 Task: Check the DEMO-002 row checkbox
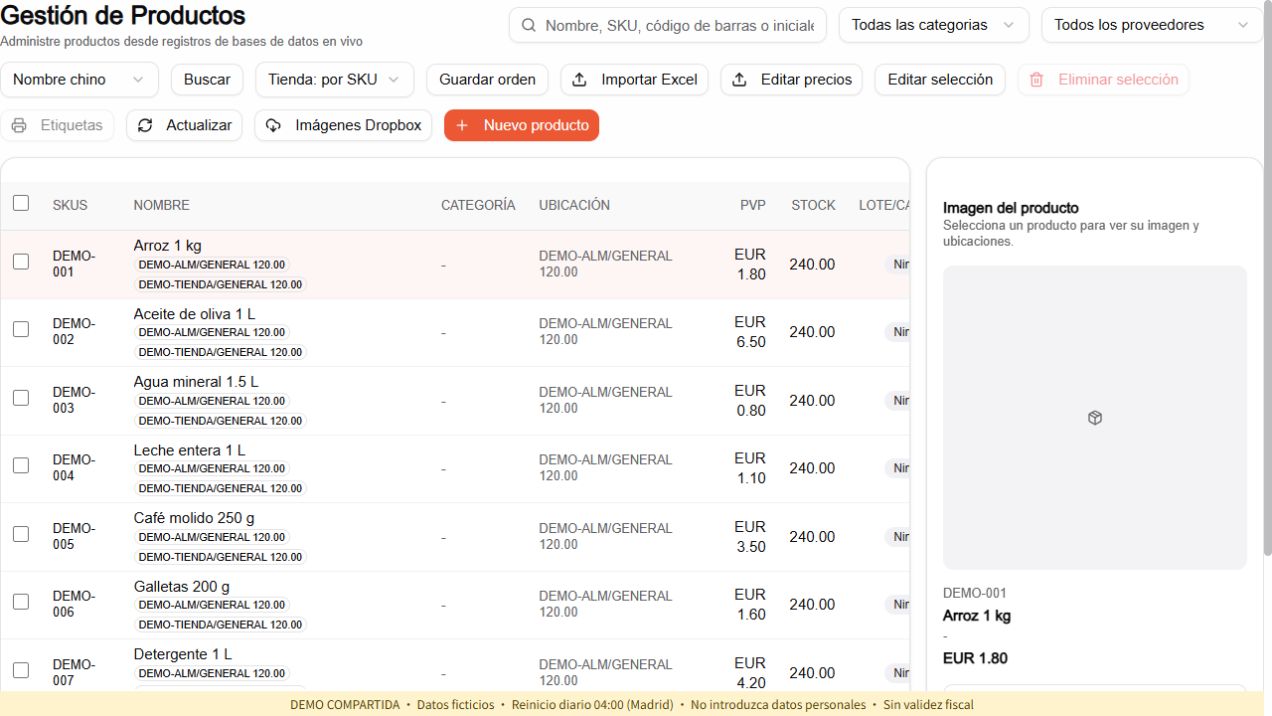[x=21, y=329]
